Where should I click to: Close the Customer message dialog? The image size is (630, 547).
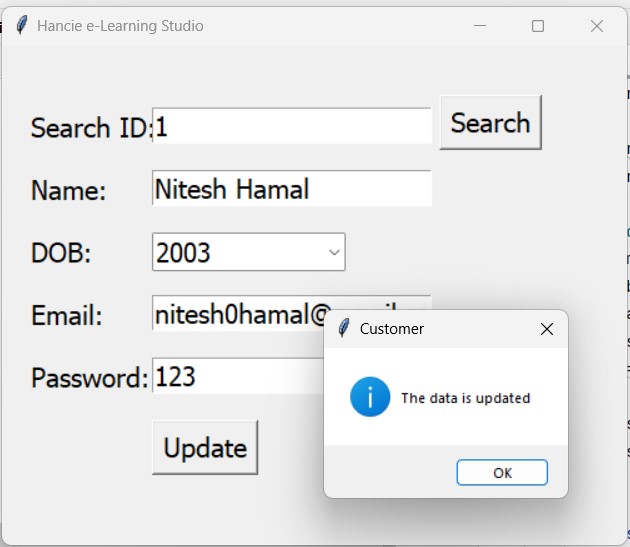click(546, 329)
